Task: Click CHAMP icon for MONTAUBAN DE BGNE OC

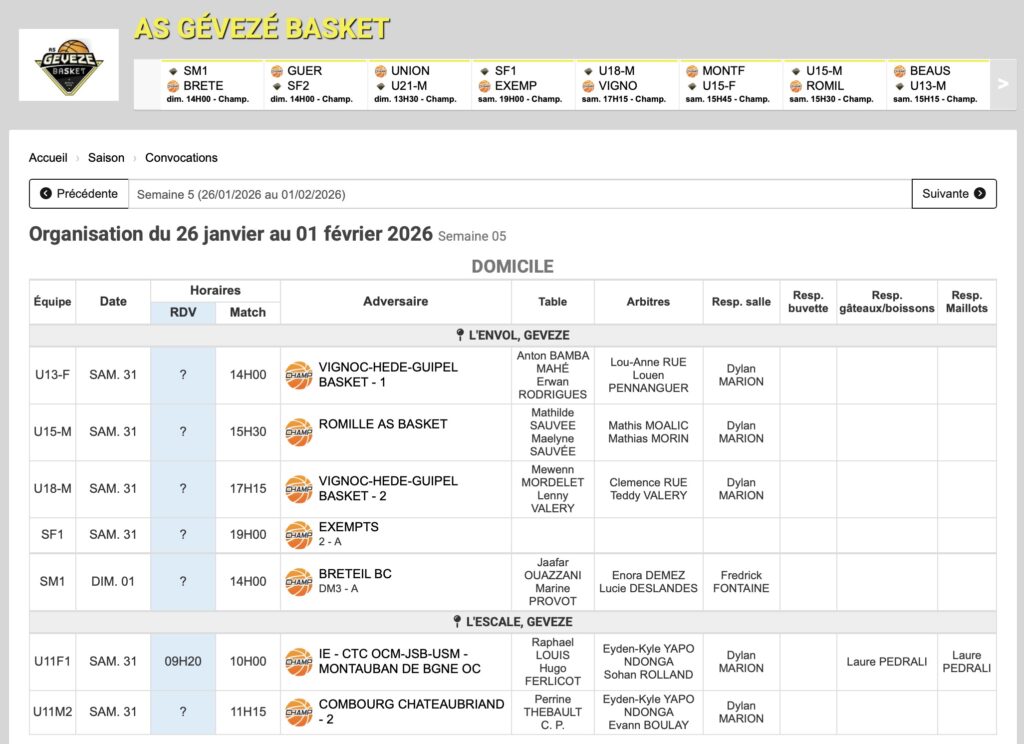Action: click(298, 661)
